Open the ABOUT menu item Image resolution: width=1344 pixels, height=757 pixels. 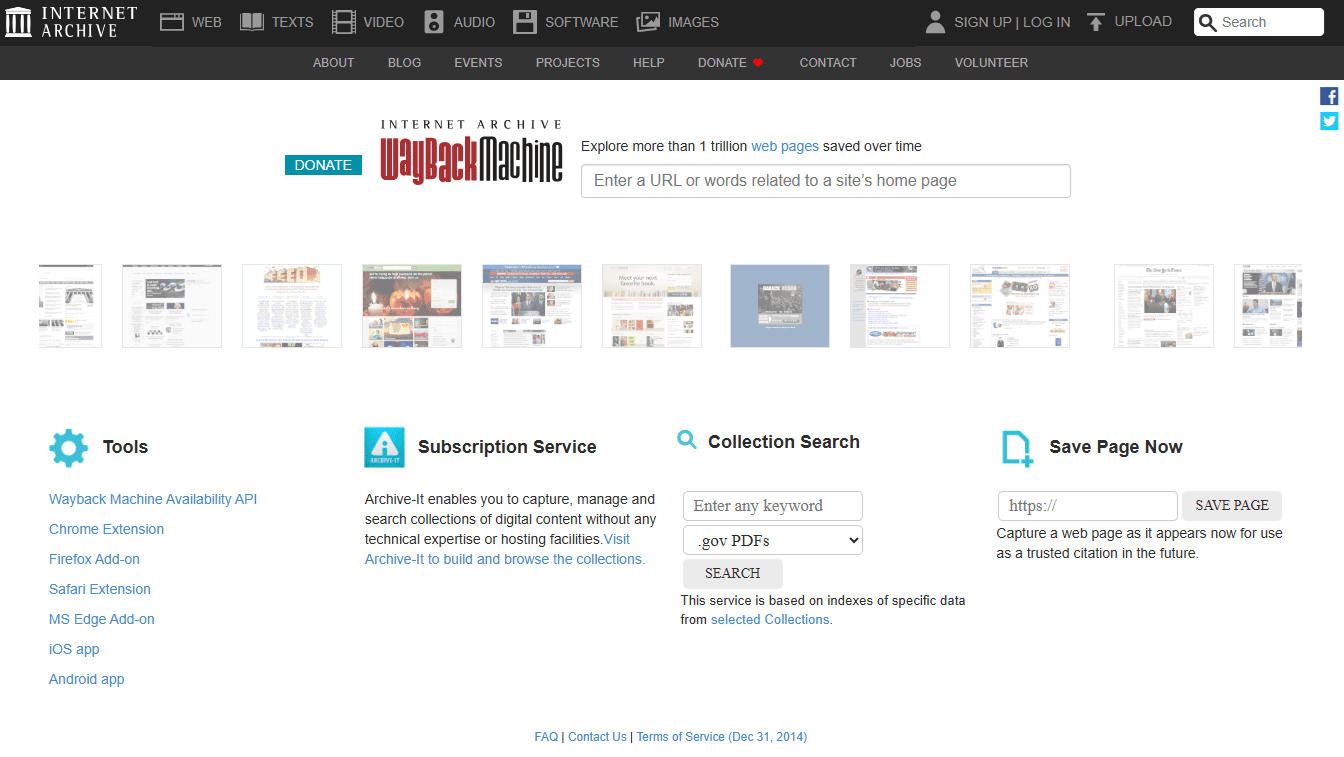point(333,62)
